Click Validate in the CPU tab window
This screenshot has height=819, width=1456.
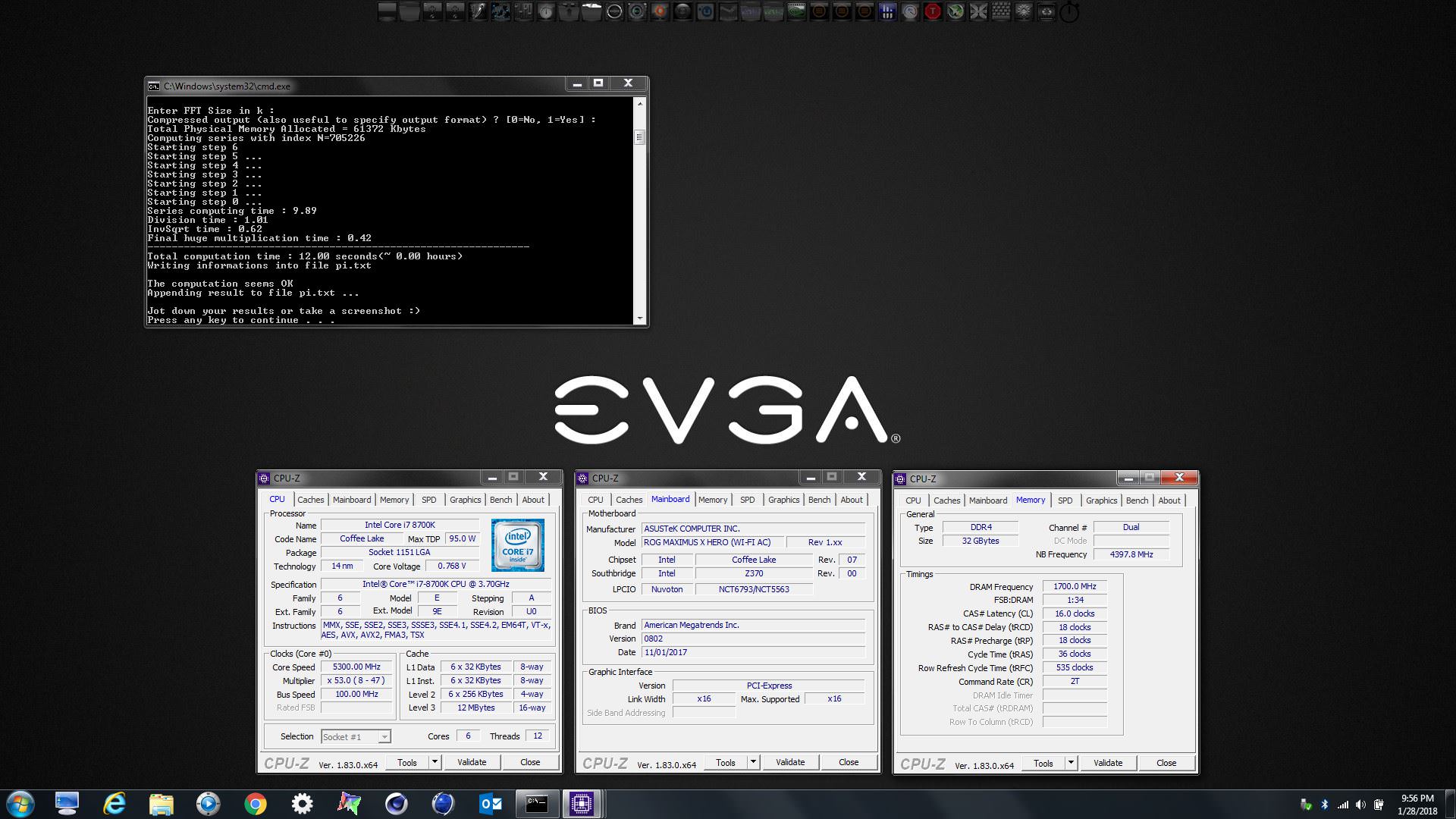[x=472, y=762]
